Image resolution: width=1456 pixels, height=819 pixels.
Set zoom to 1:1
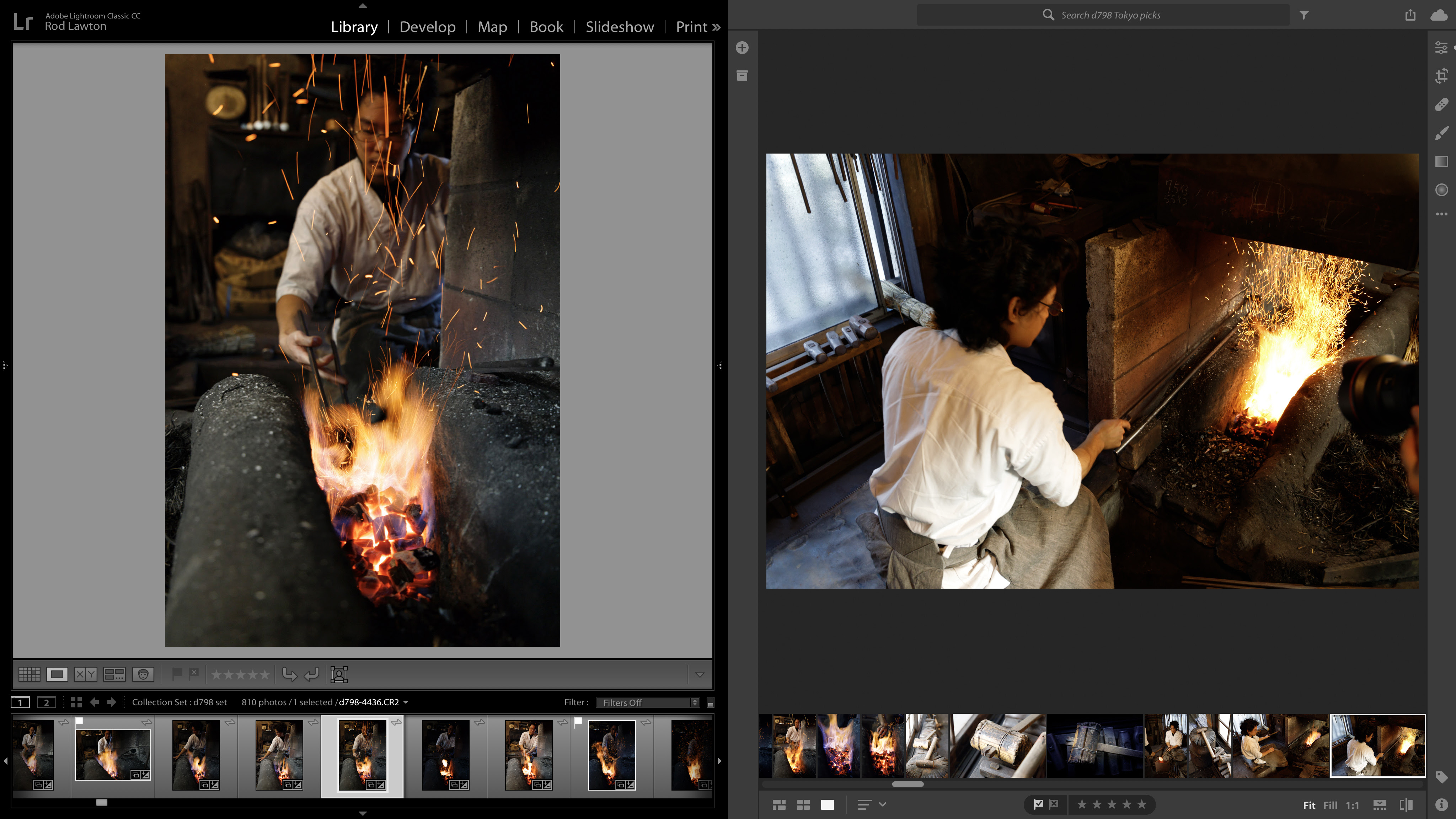(1352, 805)
